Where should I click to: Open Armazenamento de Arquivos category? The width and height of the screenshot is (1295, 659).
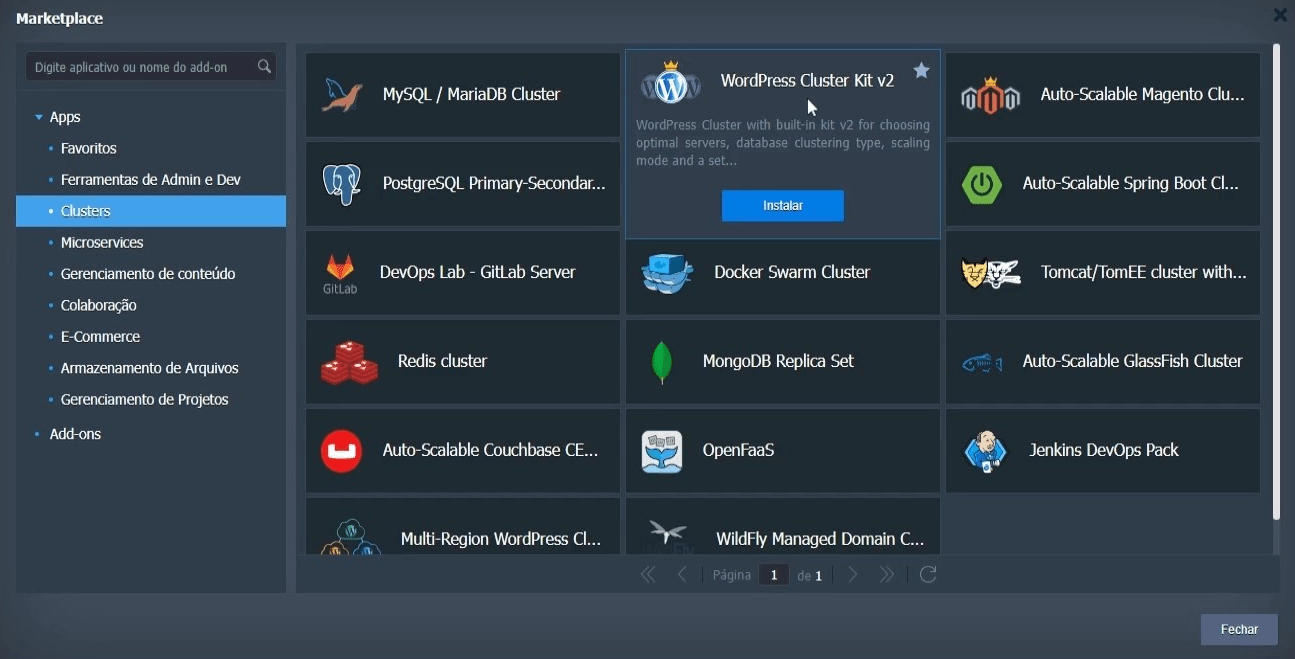(x=151, y=368)
